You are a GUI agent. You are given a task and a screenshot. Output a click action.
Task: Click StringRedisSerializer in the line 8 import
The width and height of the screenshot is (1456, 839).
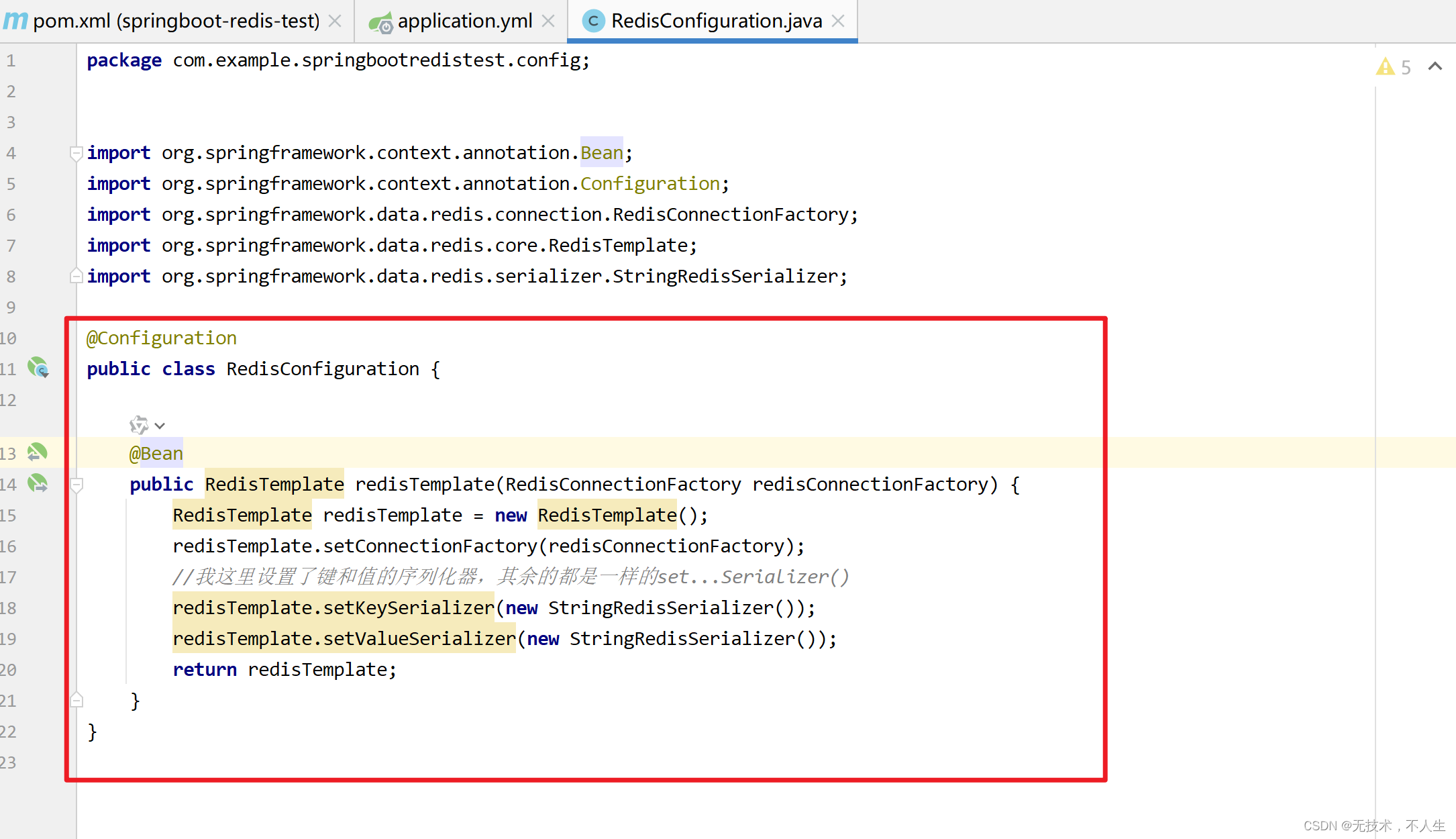(x=725, y=277)
